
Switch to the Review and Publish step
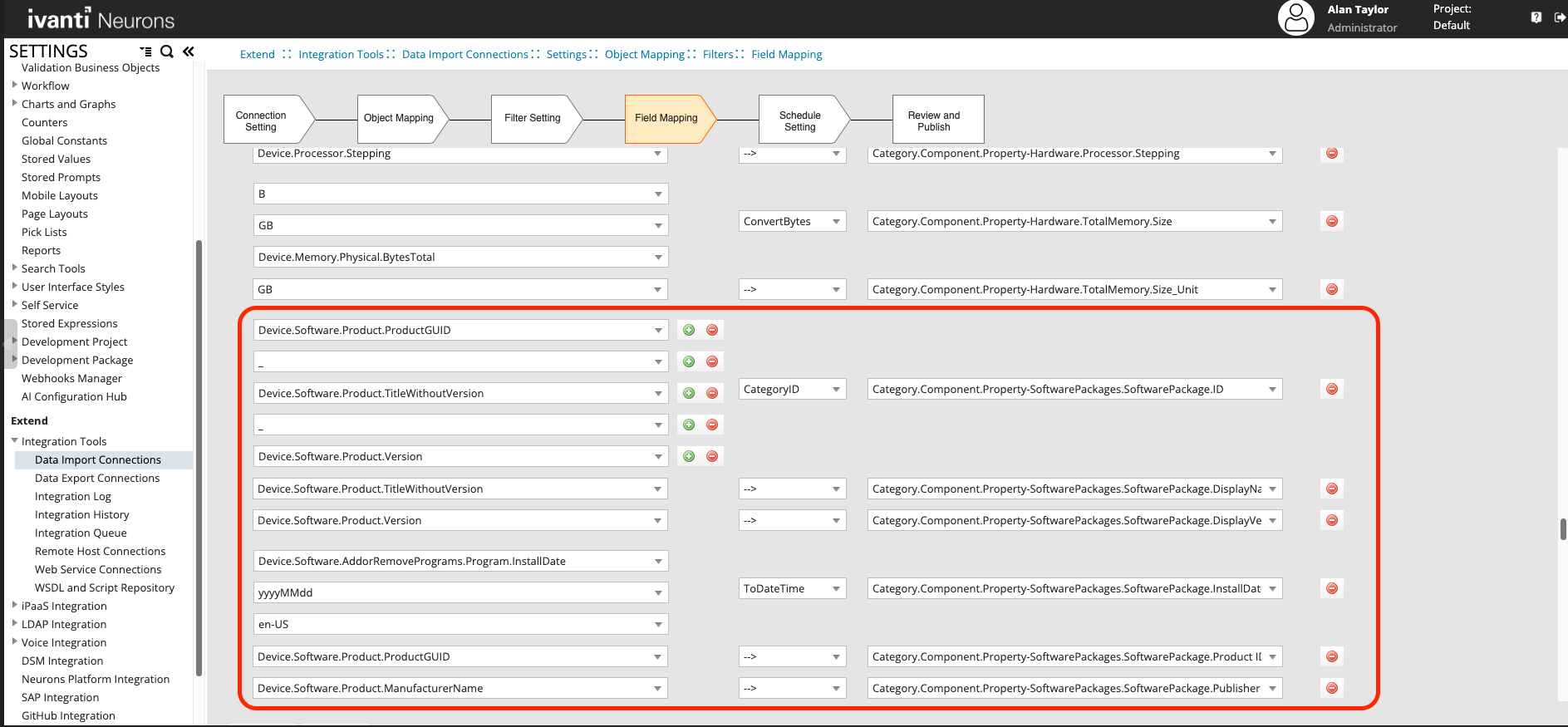(x=934, y=121)
